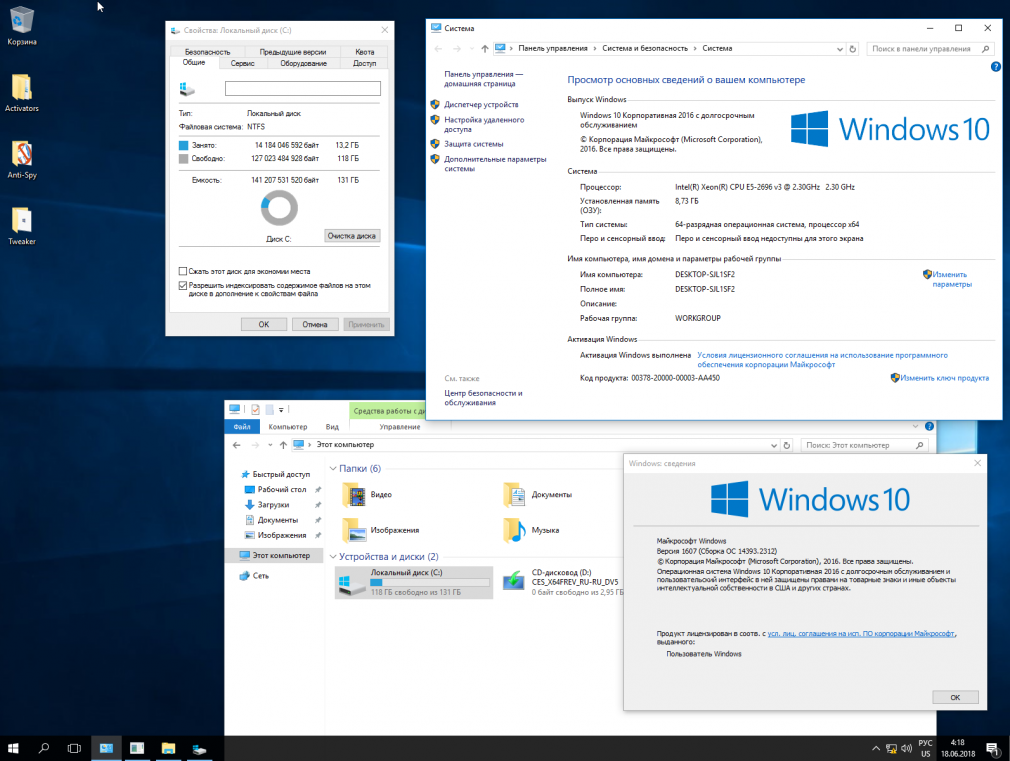Open the Quota tab in disk properties

pyautogui.click(x=365, y=52)
